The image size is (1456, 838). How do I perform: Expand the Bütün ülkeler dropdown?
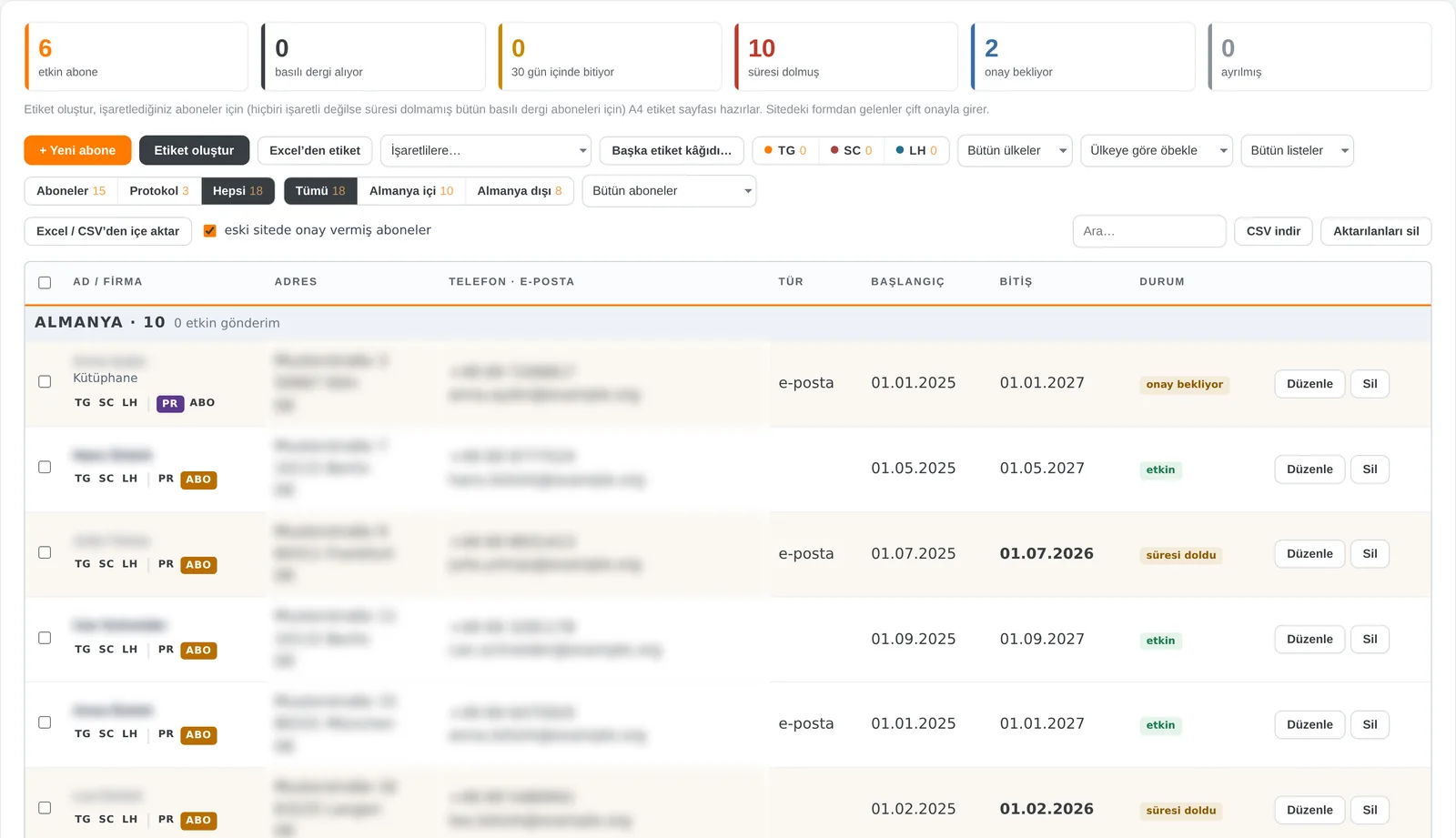coord(1015,151)
